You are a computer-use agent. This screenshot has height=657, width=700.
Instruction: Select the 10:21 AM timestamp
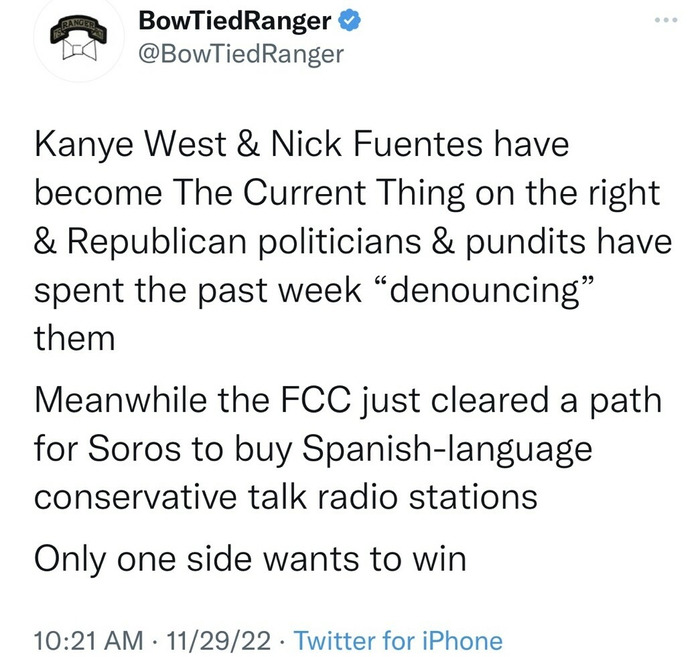point(82,639)
